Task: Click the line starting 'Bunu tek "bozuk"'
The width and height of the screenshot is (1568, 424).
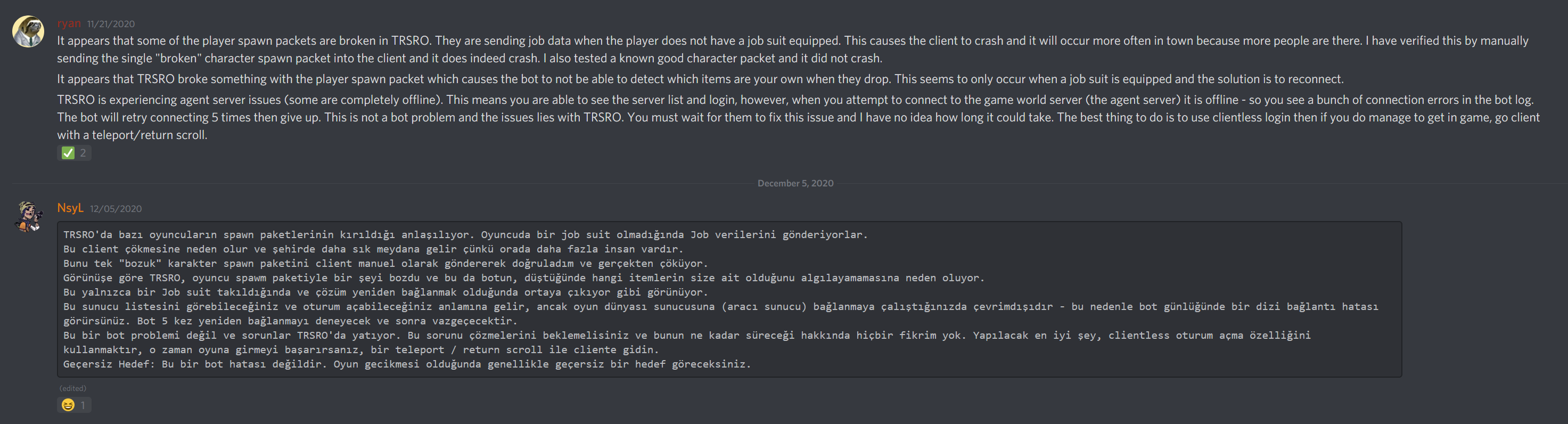Action: pos(385,264)
